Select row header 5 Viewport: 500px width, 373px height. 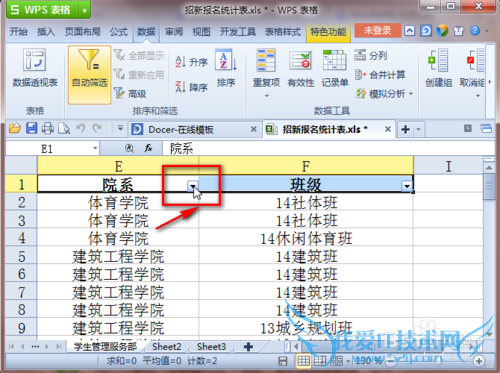[x=21, y=256]
